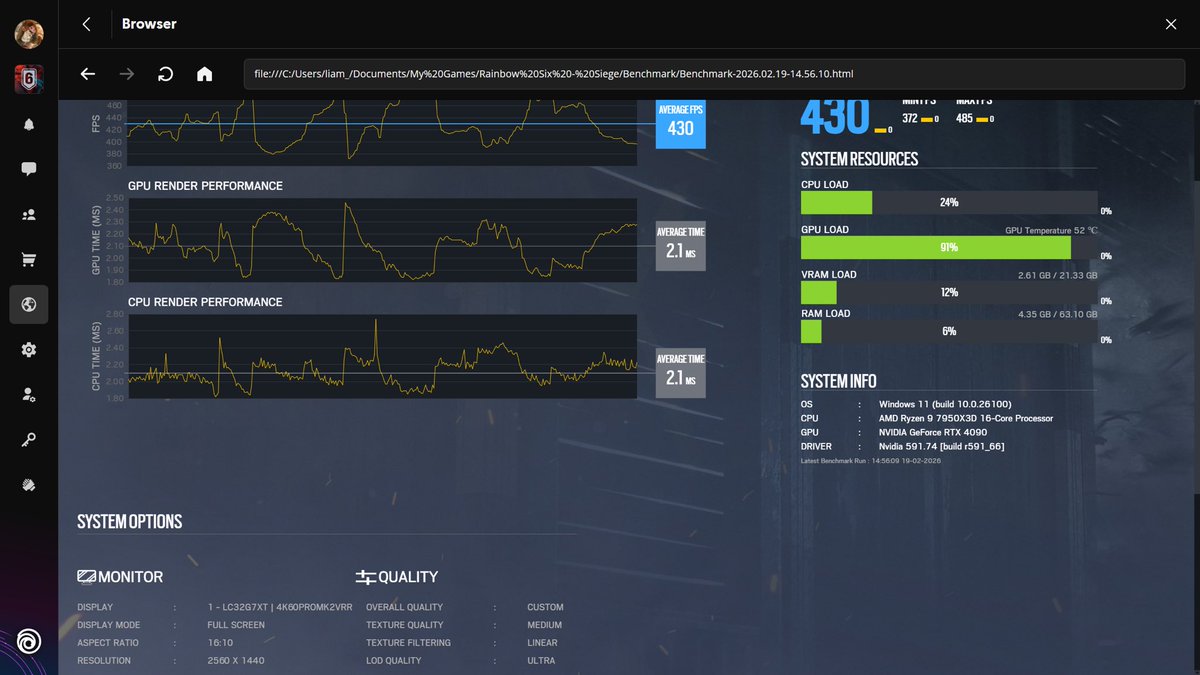Click aspect ratio value 16:10

(x=220, y=643)
